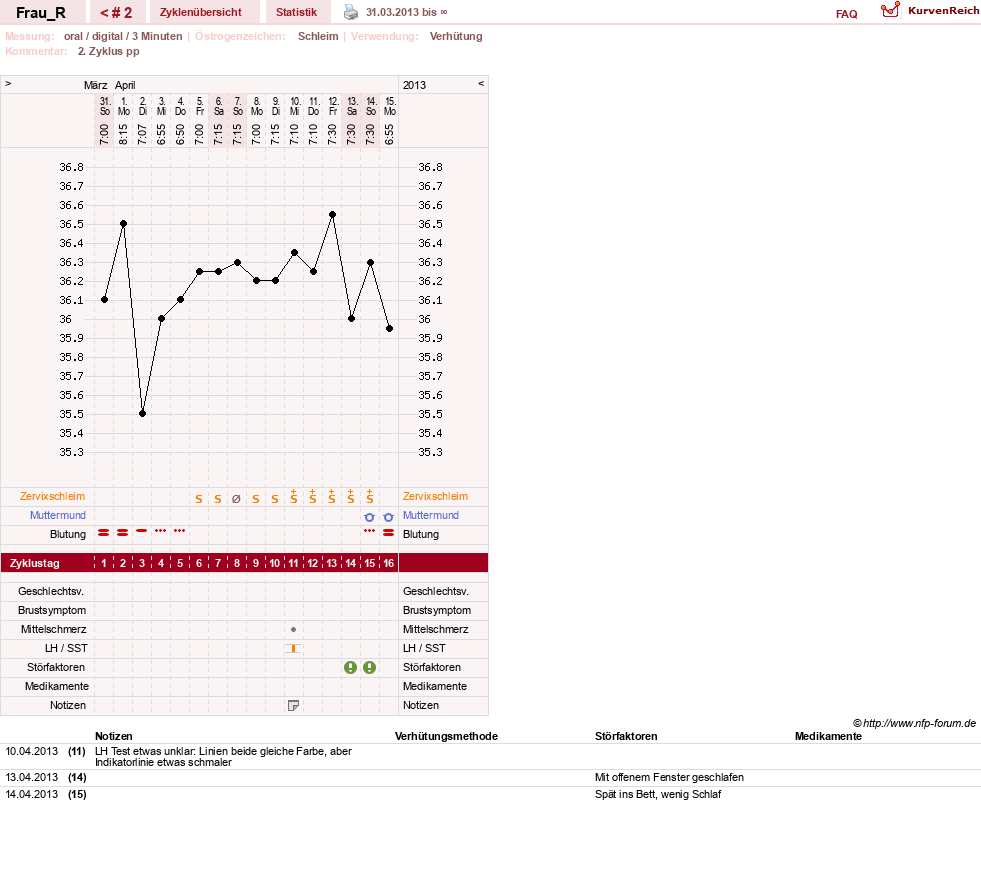Click the Muttermund symbol on cycle day 15
Image resolution: width=981 pixels, height=889 pixels.
point(370,517)
